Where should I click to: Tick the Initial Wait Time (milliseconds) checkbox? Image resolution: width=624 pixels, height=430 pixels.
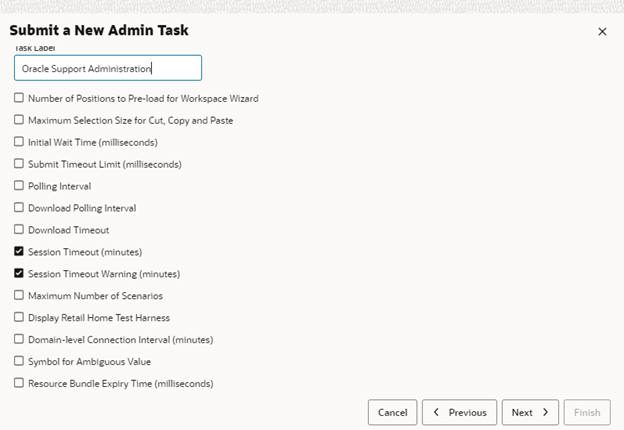pyautogui.click(x=19, y=142)
